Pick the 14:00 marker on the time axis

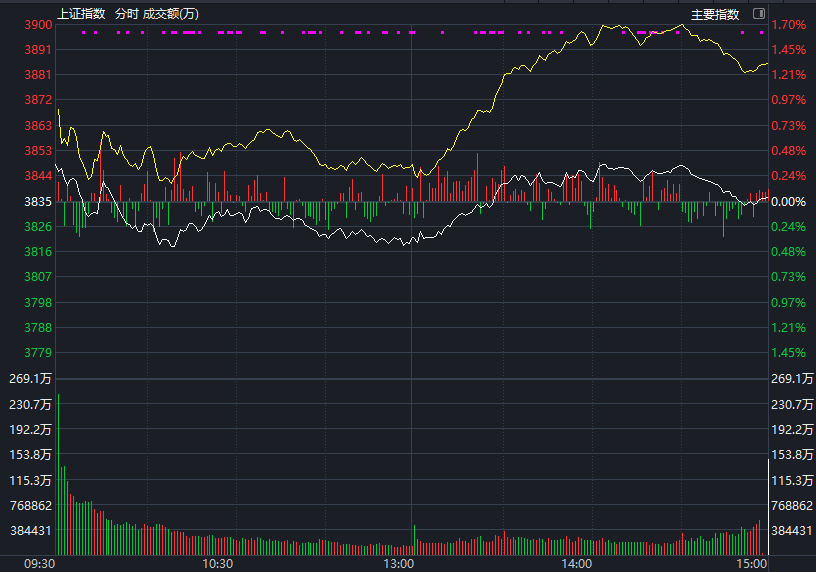[576, 564]
